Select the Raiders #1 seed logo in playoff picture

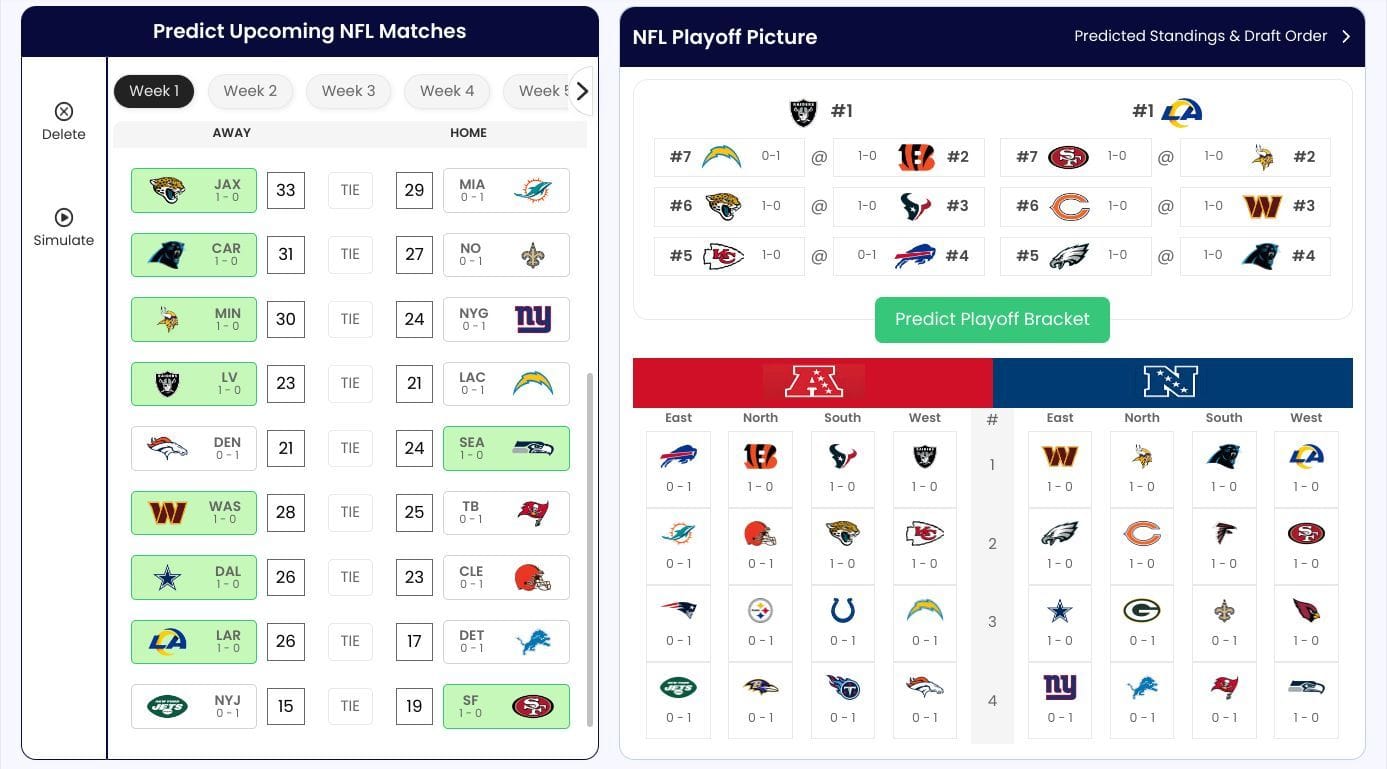tap(805, 111)
